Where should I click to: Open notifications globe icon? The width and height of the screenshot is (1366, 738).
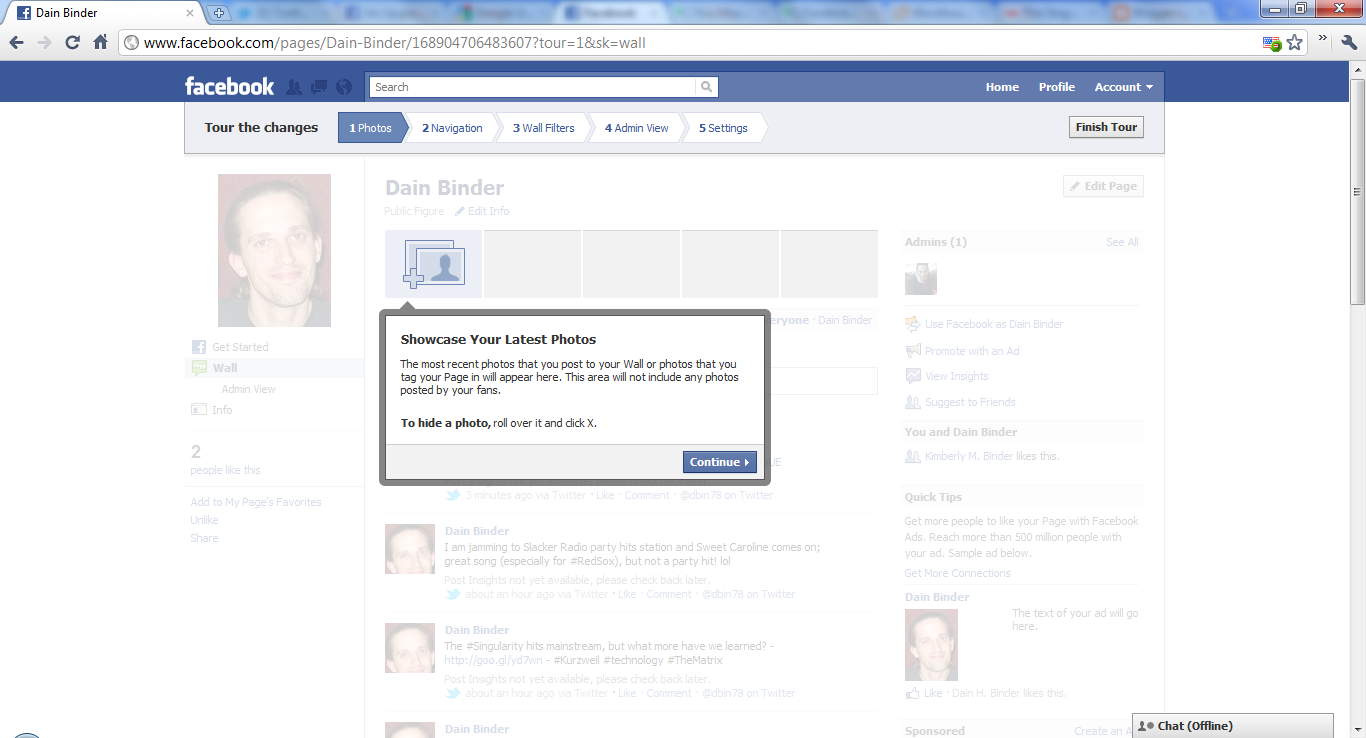tap(344, 87)
